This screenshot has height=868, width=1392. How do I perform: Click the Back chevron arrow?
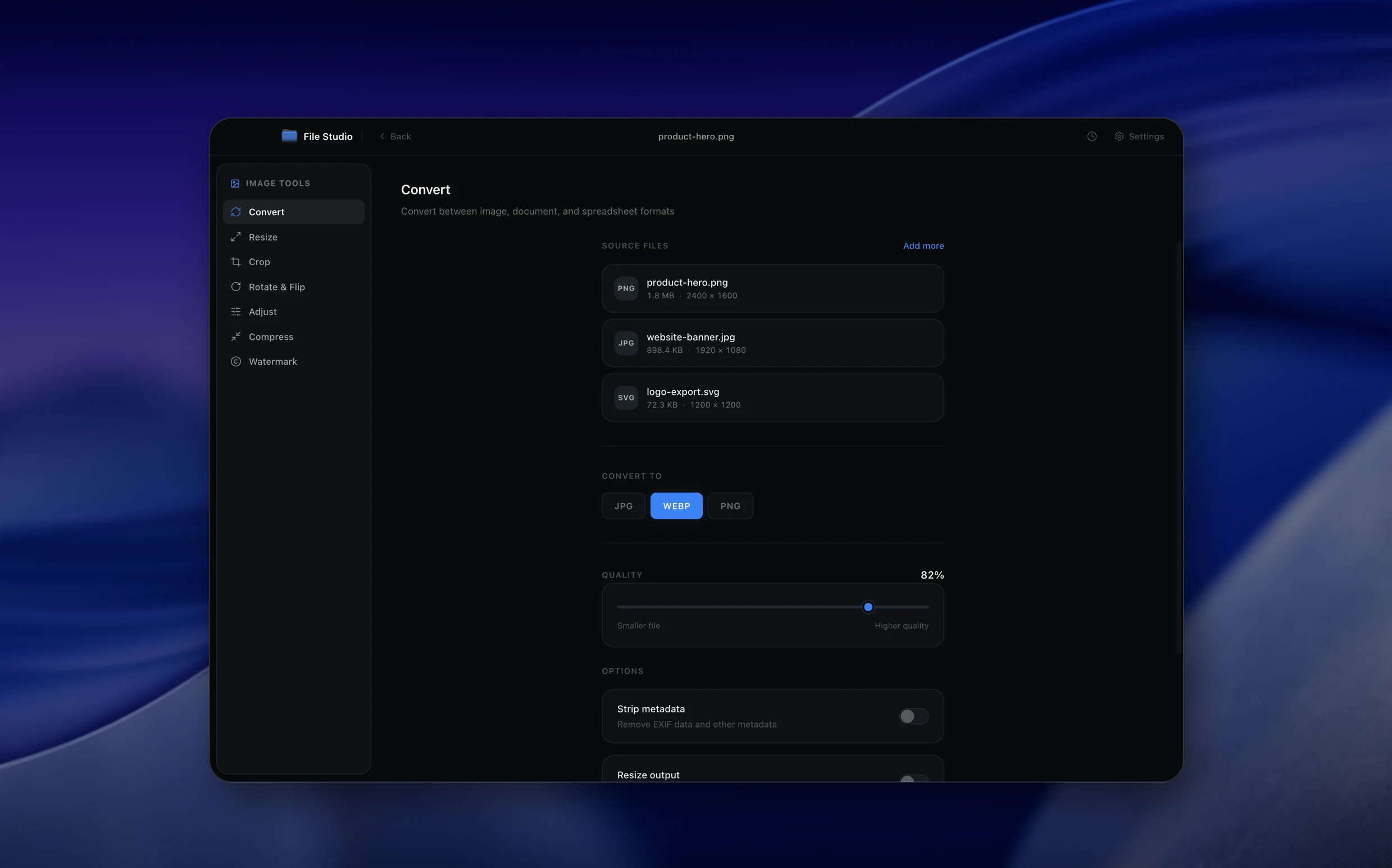(383, 136)
